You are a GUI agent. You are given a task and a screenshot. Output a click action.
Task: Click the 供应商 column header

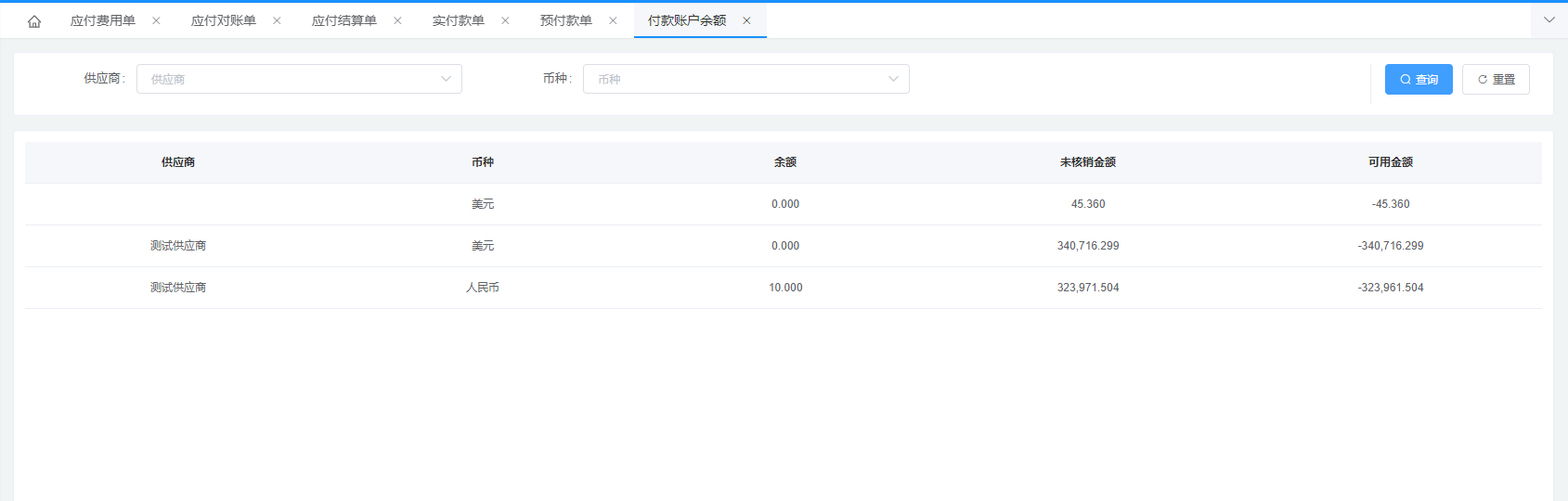click(x=178, y=162)
